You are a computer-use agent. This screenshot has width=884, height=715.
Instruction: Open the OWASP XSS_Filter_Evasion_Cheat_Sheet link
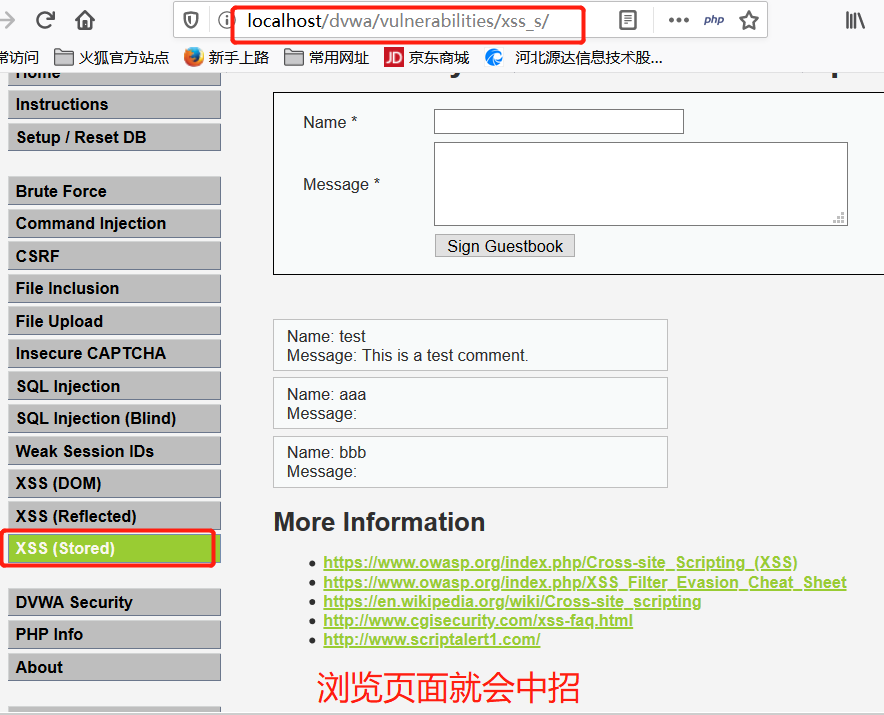click(x=585, y=582)
